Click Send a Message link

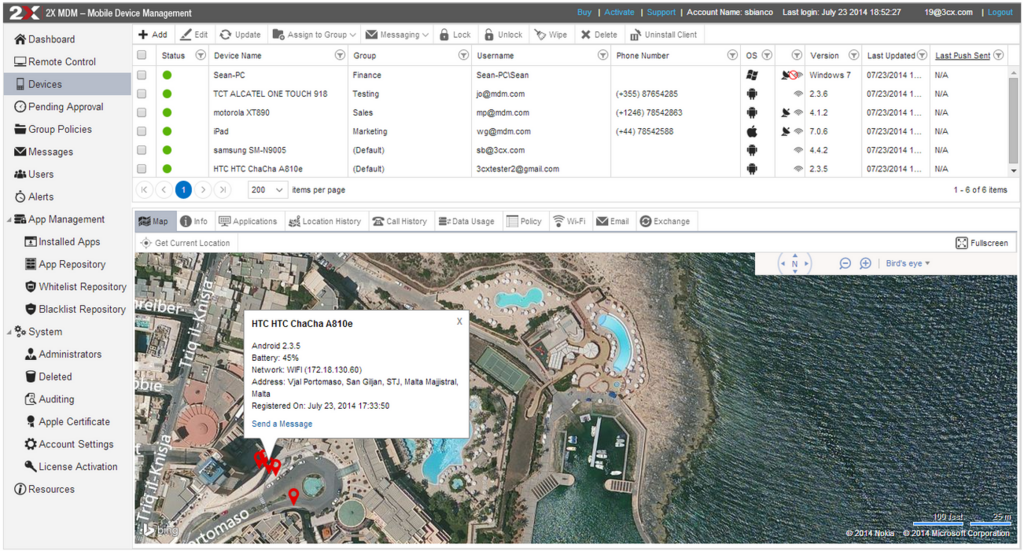281,424
